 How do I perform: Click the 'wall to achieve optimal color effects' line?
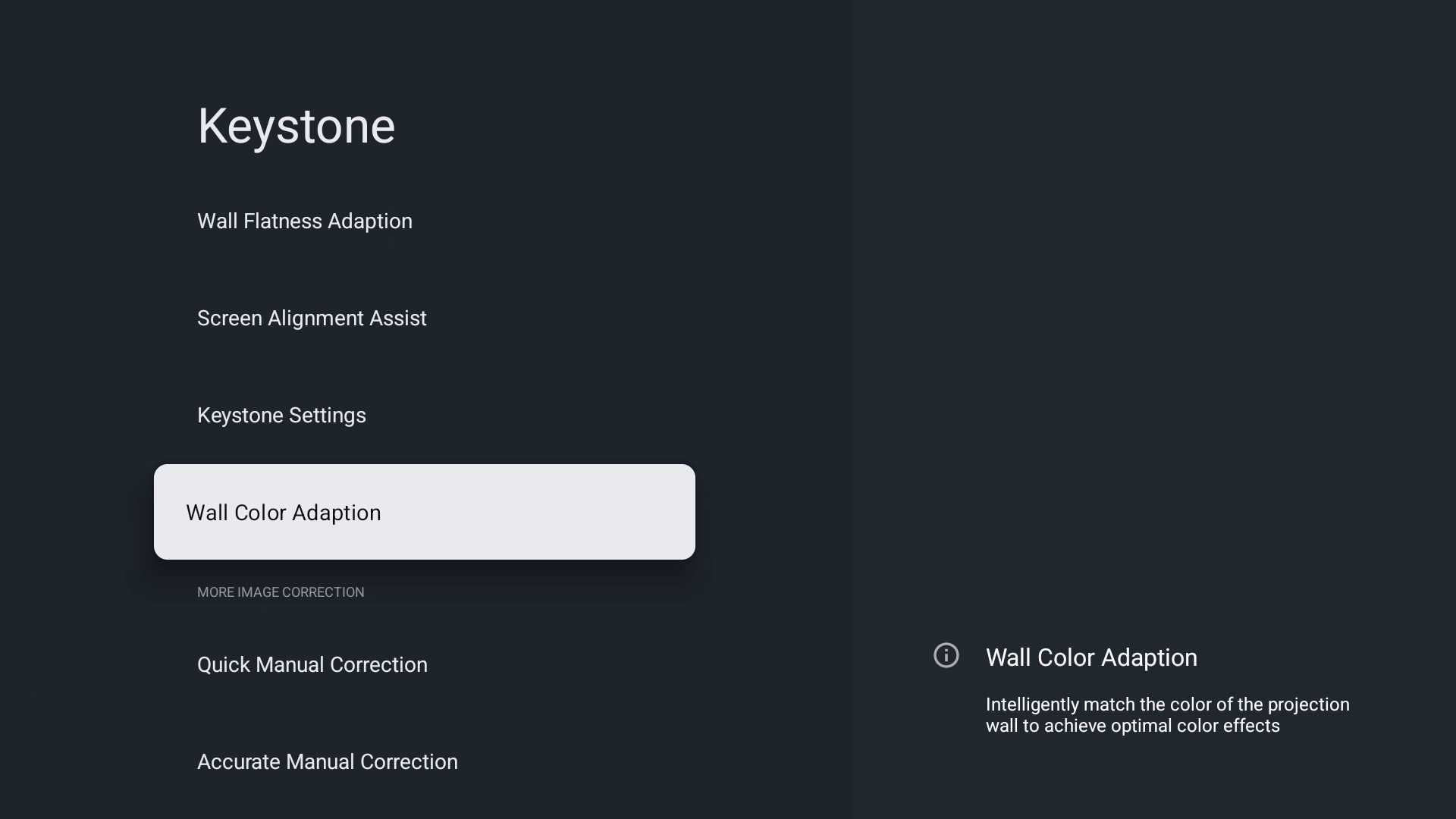[1132, 726]
